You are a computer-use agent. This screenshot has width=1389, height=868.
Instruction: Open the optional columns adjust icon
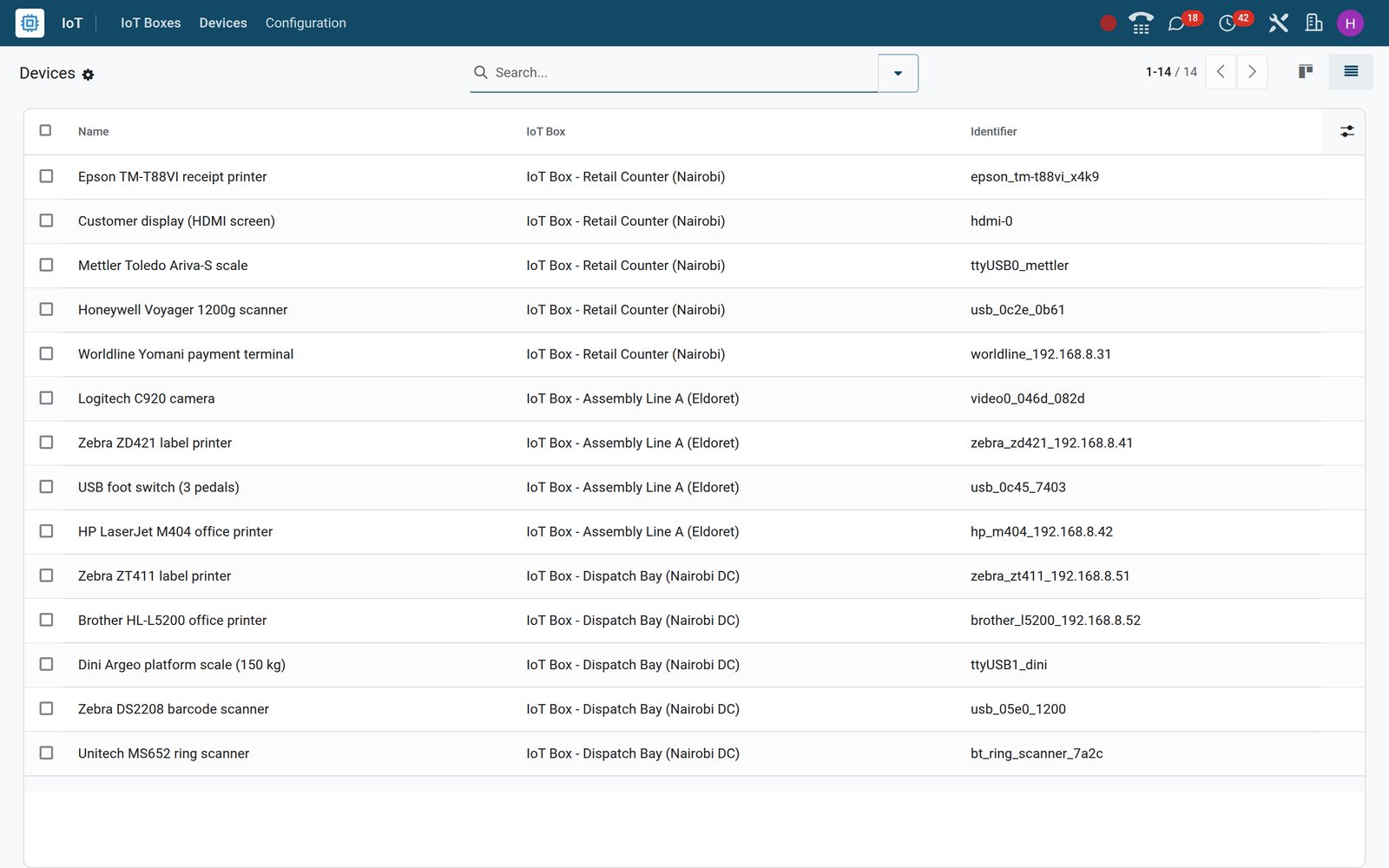point(1346,131)
